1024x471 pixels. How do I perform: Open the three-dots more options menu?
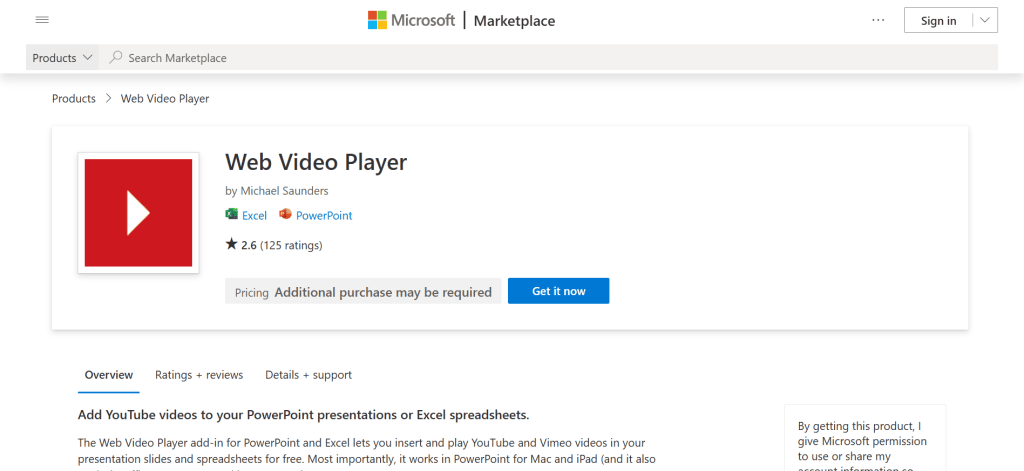(x=878, y=20)
